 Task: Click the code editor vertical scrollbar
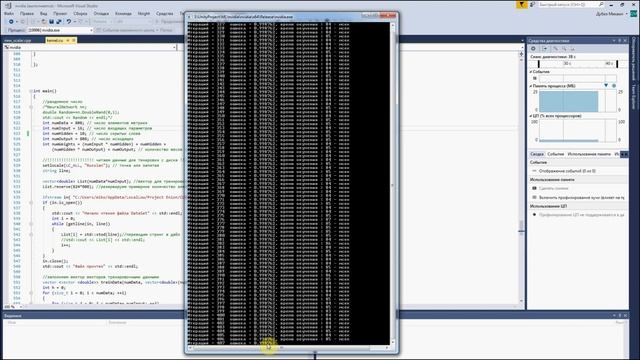[x=521, y=179]
